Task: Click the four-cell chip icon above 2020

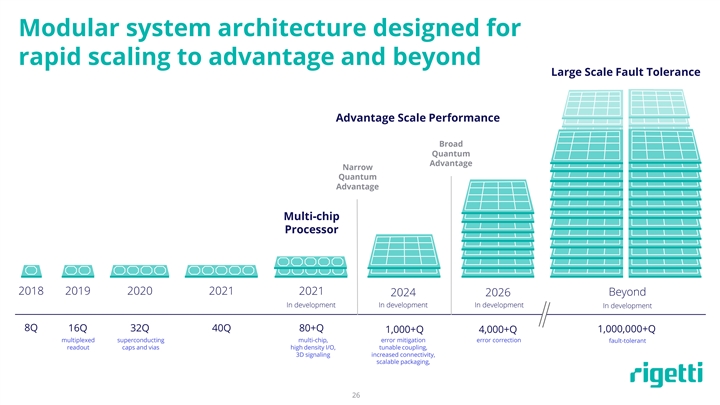Action: pos(140,271)
